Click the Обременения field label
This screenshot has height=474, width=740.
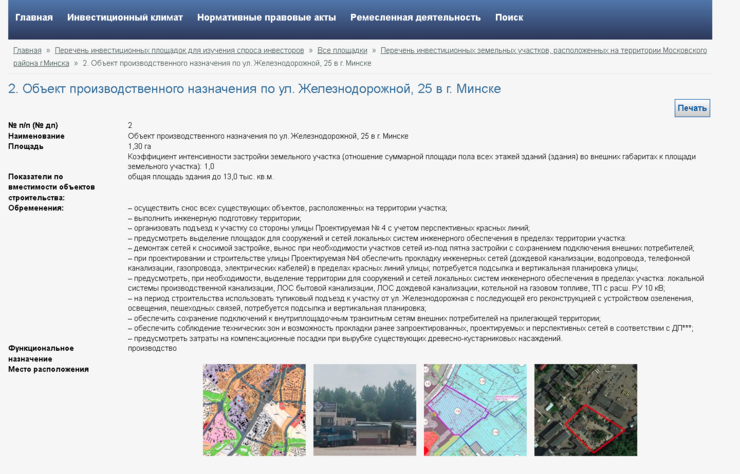coord(36,208)
